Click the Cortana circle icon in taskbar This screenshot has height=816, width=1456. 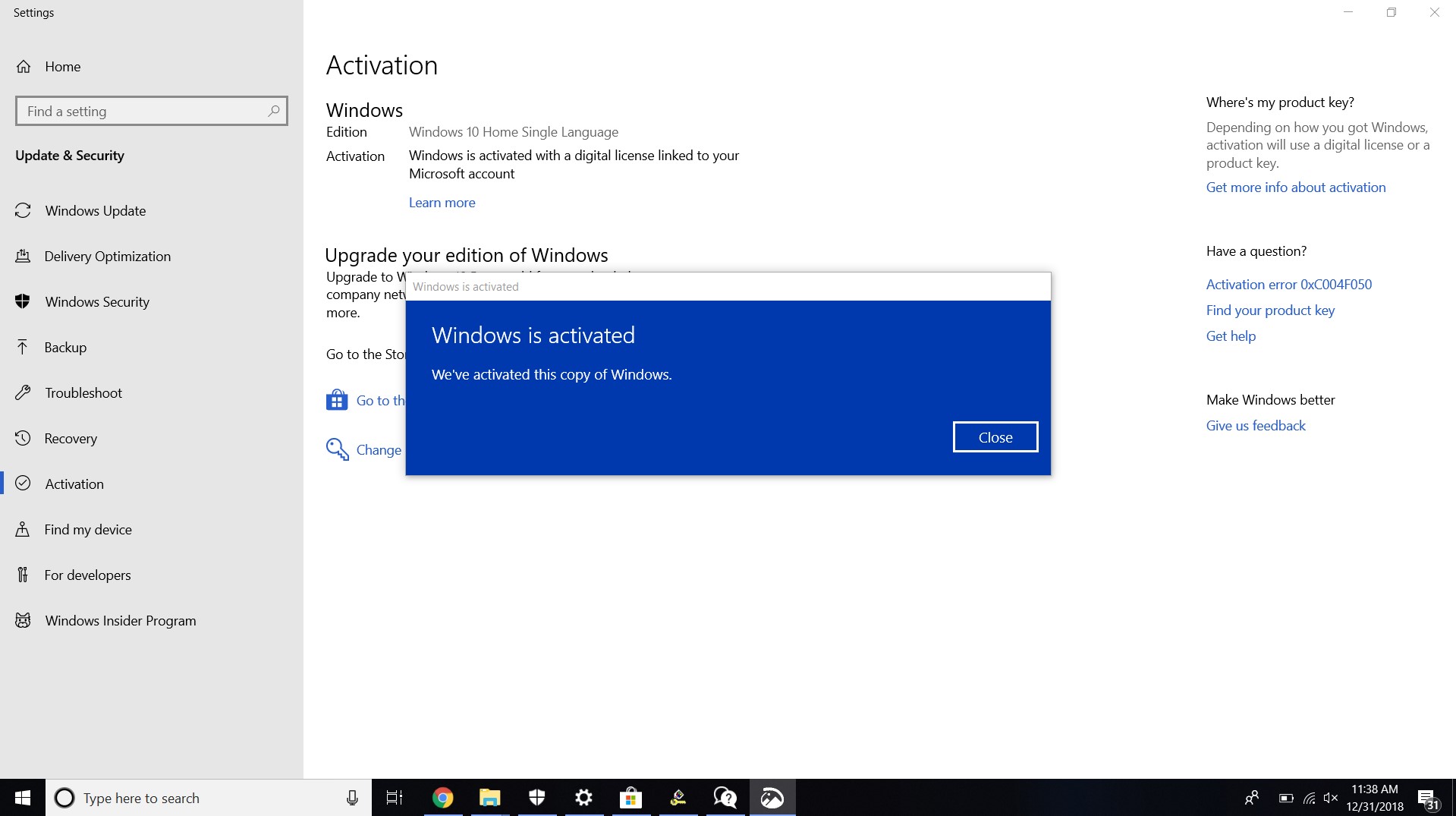[x=65, y=798]
